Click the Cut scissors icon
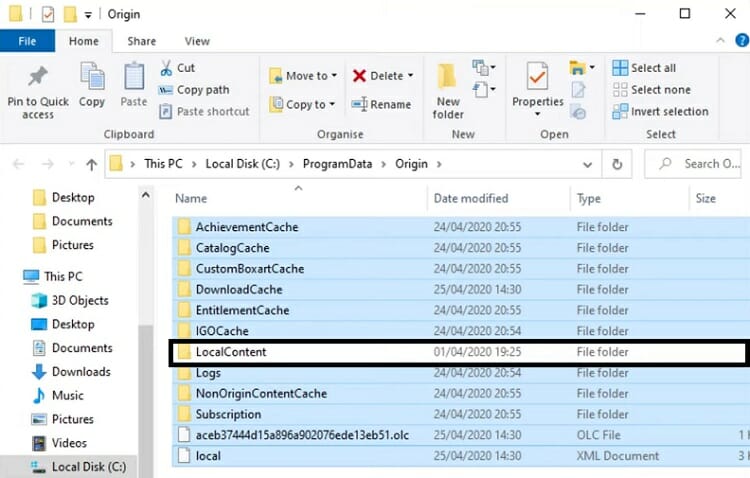The height and width of the screenshot is (478, 750). click(166, 68)
